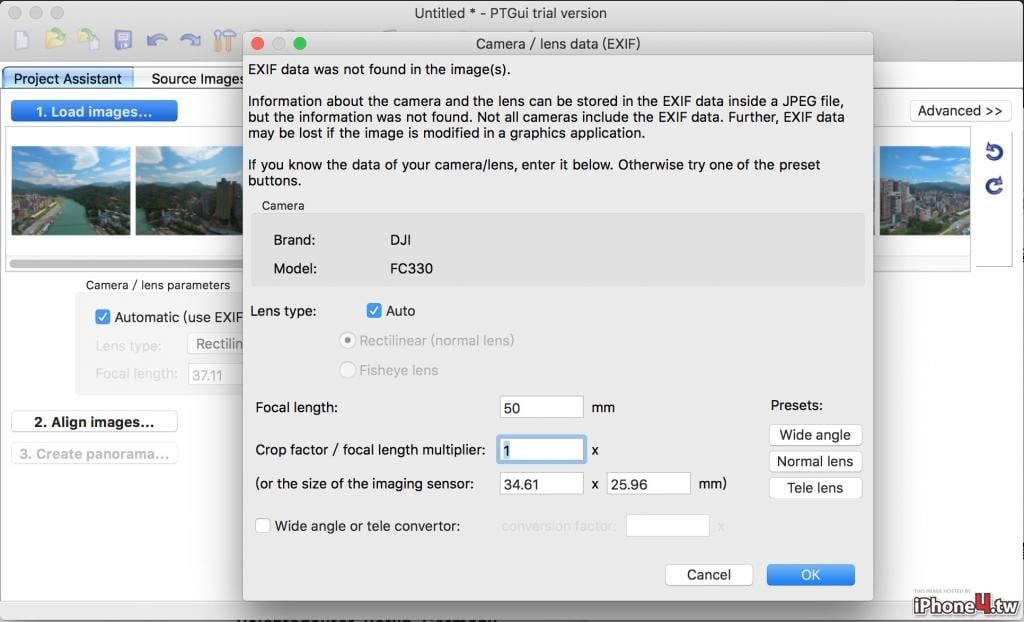Click the conversion factor input field
Viewport: 1024px width, 622px height.
coord(667,525)
